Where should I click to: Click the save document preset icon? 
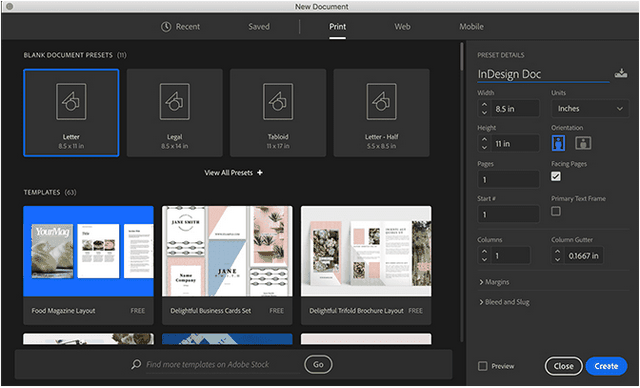(x=621, y=73)
